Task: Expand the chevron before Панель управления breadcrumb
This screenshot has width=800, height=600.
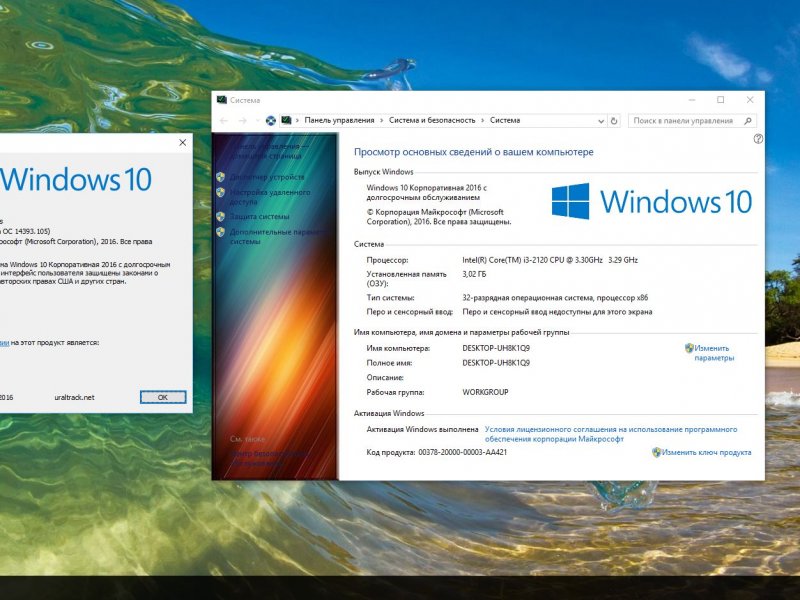Action: pyautogui.click(x=297, y=121)
